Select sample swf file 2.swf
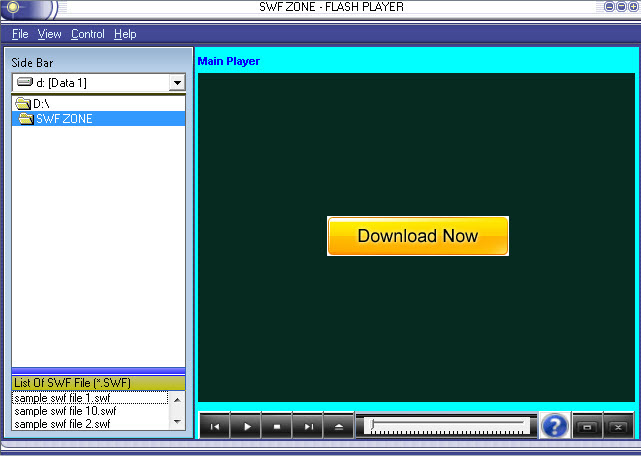 (x=90, y=424)
